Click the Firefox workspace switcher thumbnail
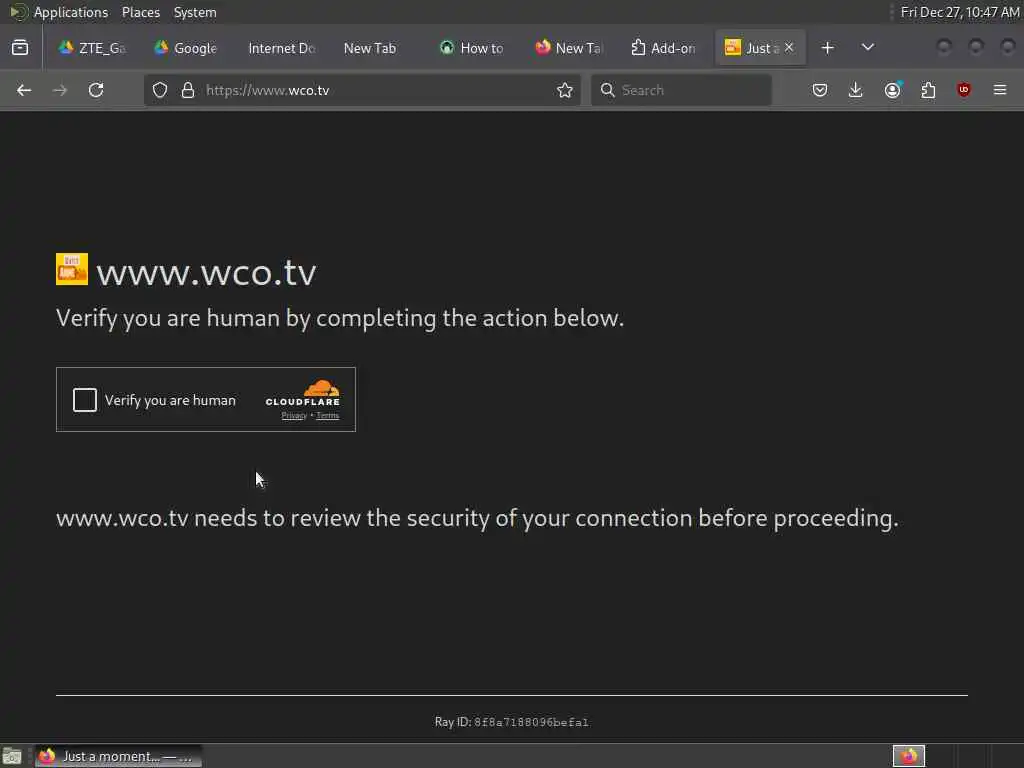 click(x=909, y=756)
